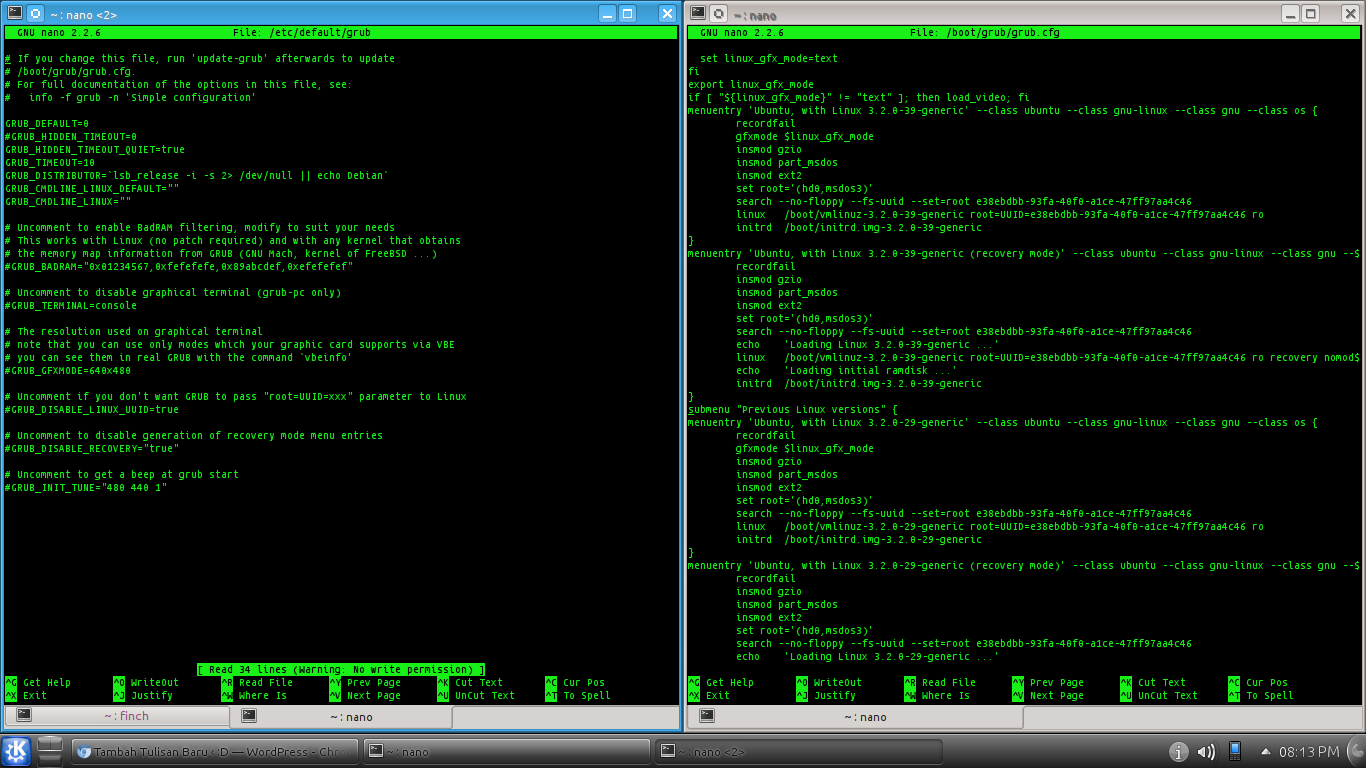Click the #GRUB_DISABLE_RECOVERY line
The width and height of the screenshot is (1366, 768).
click(92, 448)
